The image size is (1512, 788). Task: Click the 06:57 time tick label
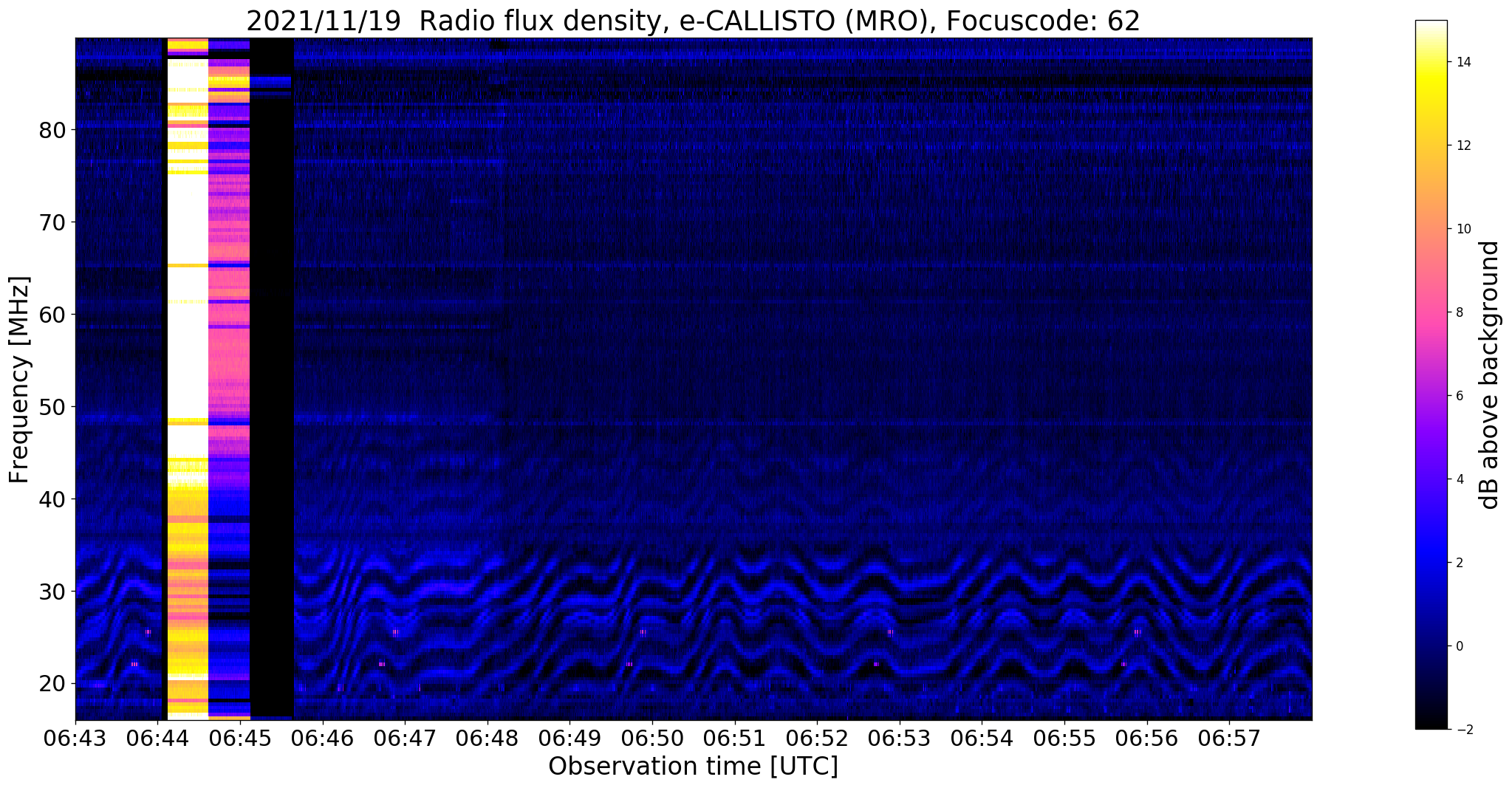(x=1229, y=737)
